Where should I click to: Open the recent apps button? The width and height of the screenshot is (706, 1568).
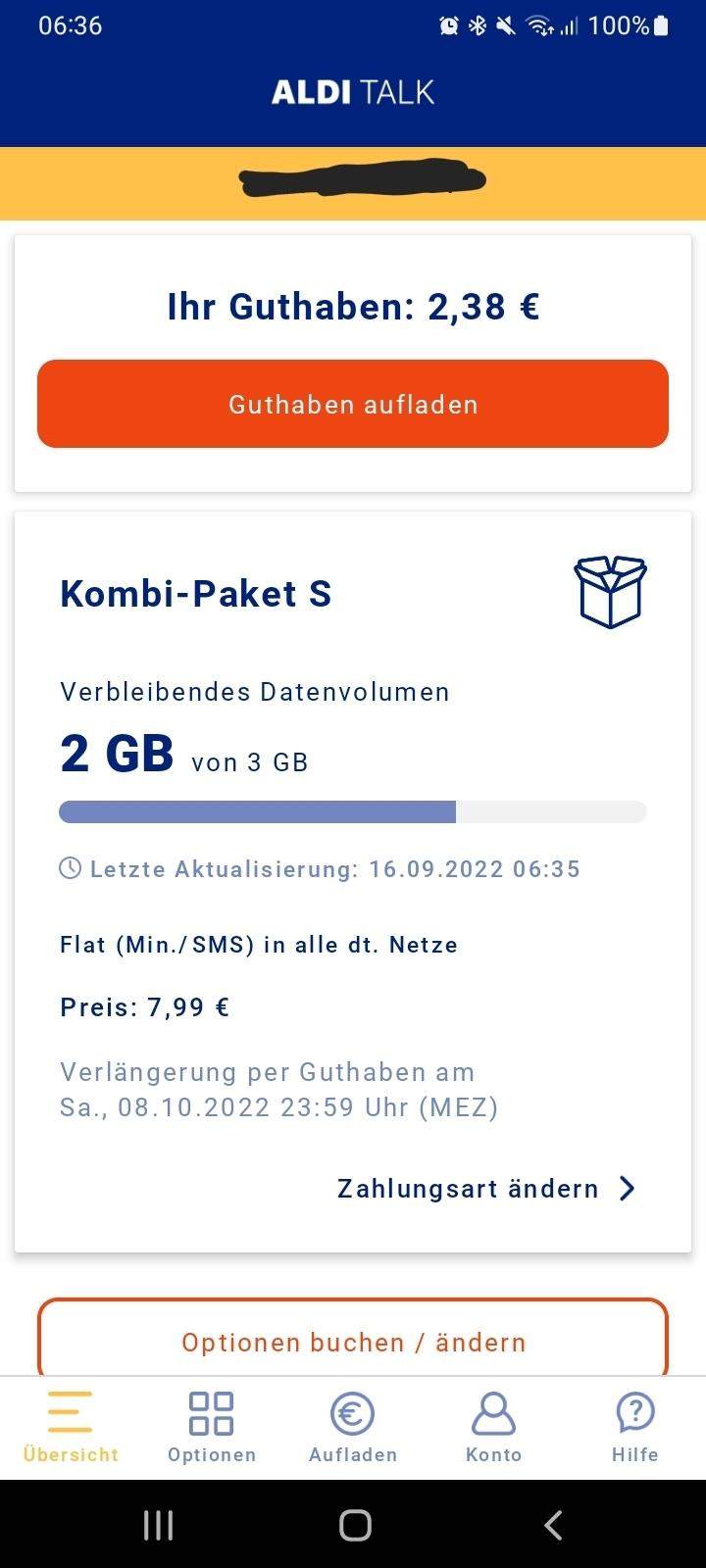click(x=158, y=1525)
